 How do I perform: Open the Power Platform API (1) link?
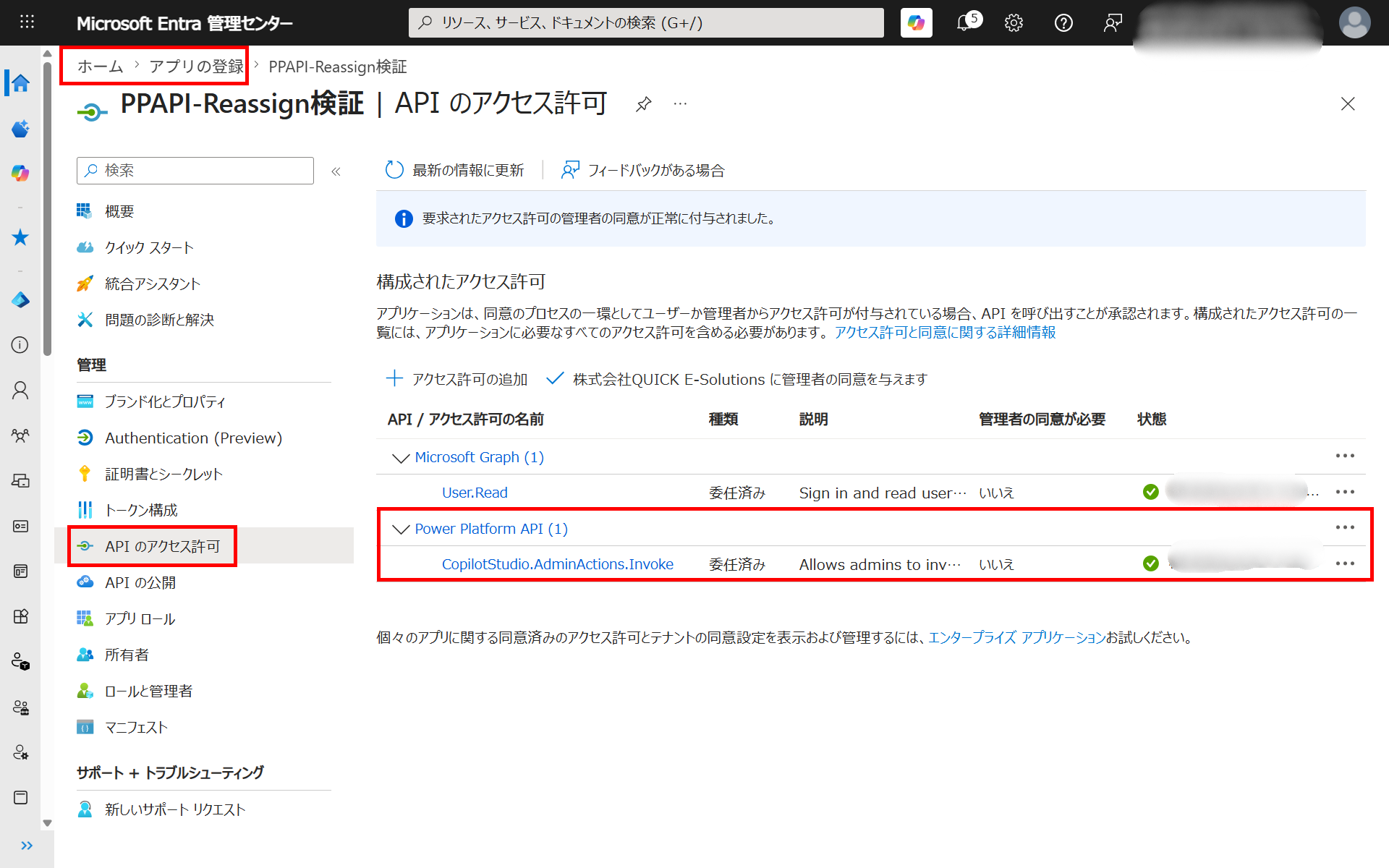(491, 529)
